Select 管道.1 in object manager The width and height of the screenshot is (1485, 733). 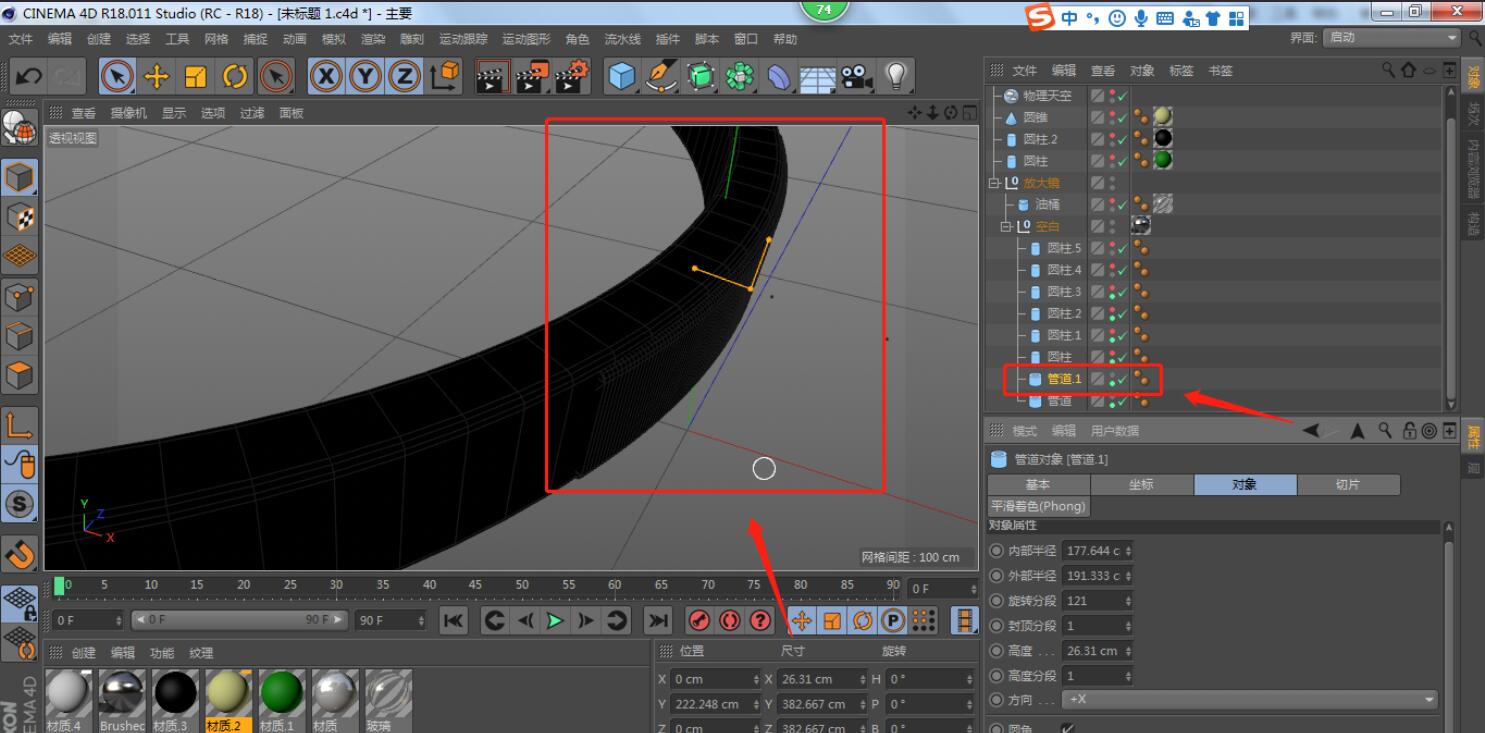point(1064,379)
